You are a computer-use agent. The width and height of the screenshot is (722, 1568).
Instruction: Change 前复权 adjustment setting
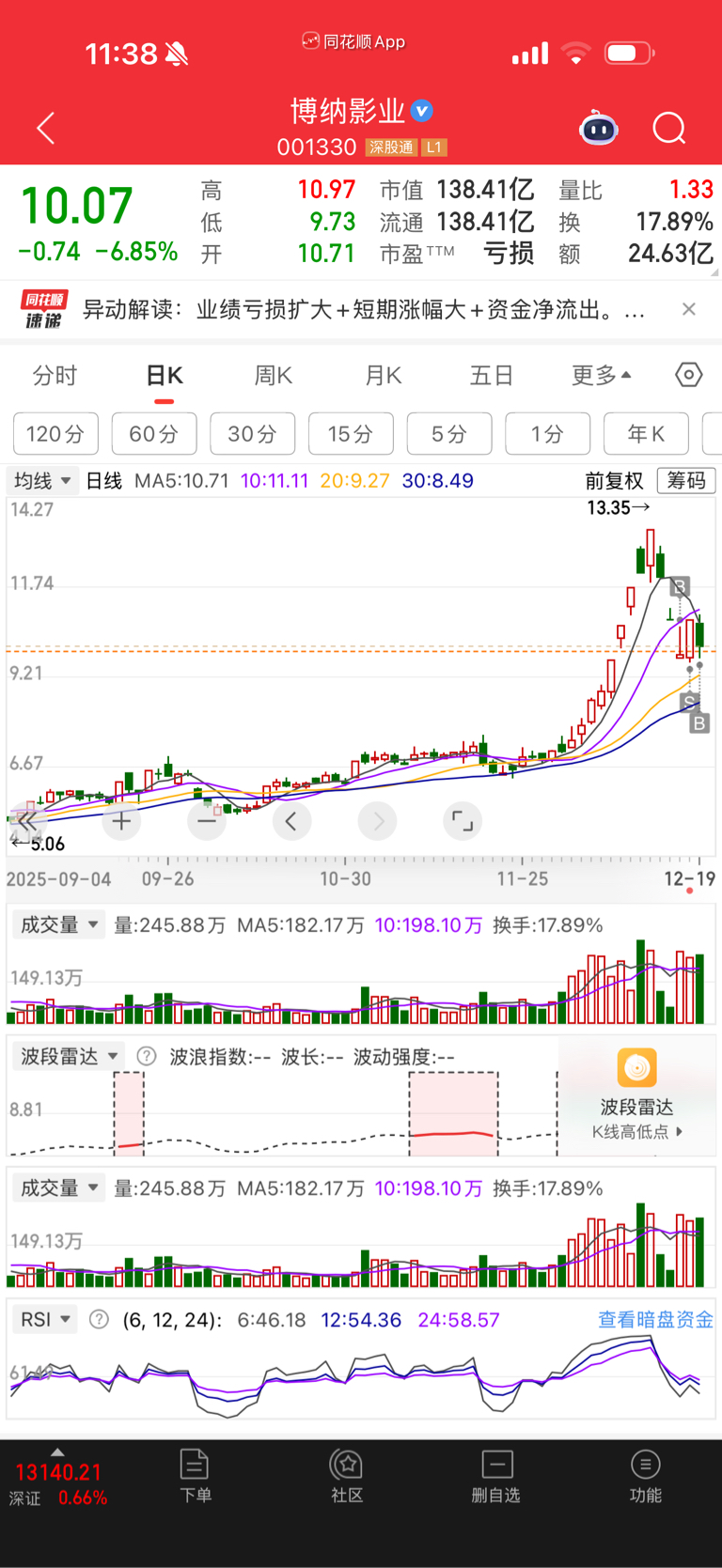tap(614, 480)
